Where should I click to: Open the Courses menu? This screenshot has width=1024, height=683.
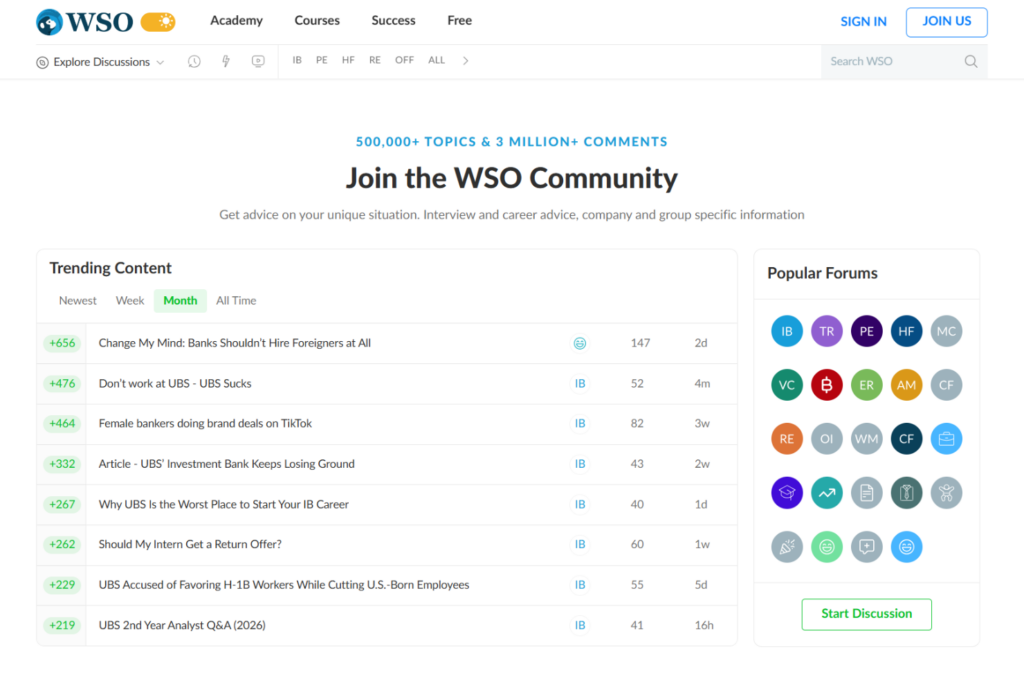[x=317, y=20]
